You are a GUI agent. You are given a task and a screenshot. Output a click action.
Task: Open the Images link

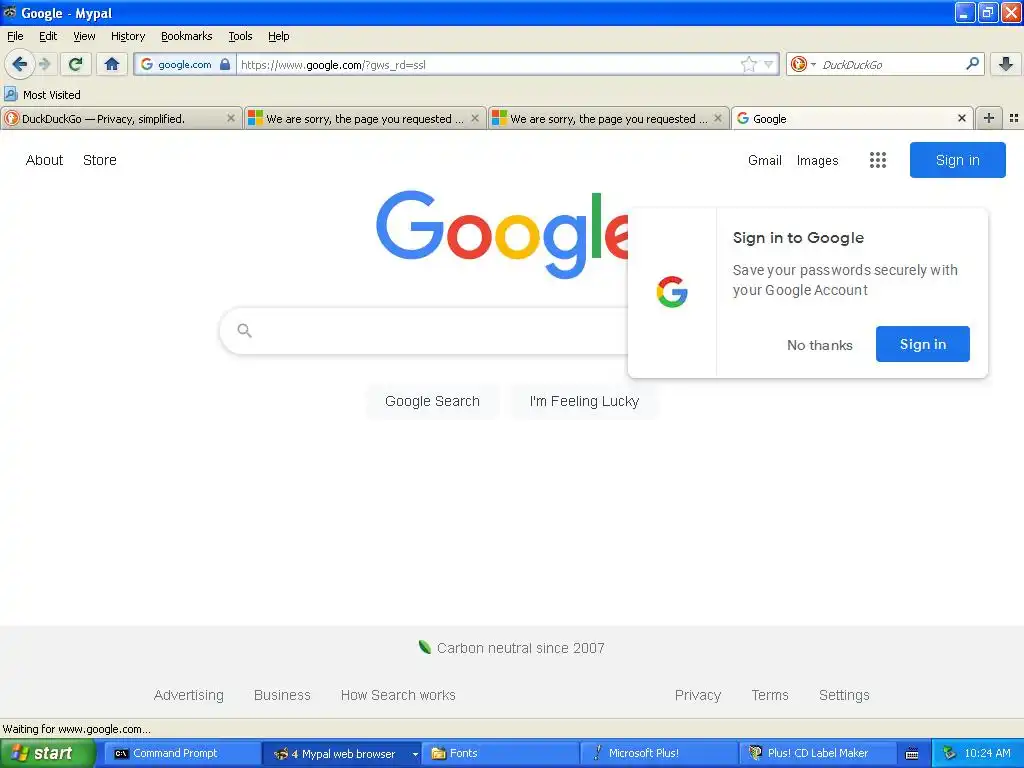817,160
